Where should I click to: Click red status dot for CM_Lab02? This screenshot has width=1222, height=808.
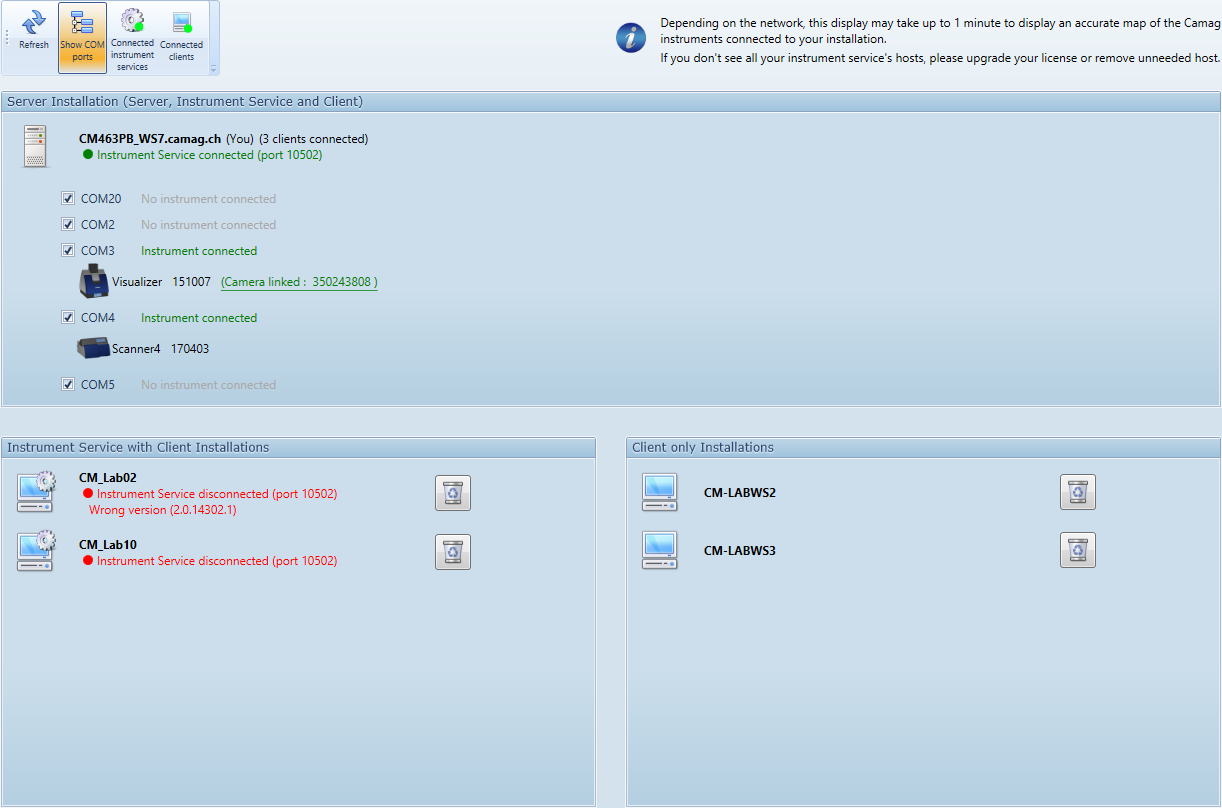[x=88, y=494]
